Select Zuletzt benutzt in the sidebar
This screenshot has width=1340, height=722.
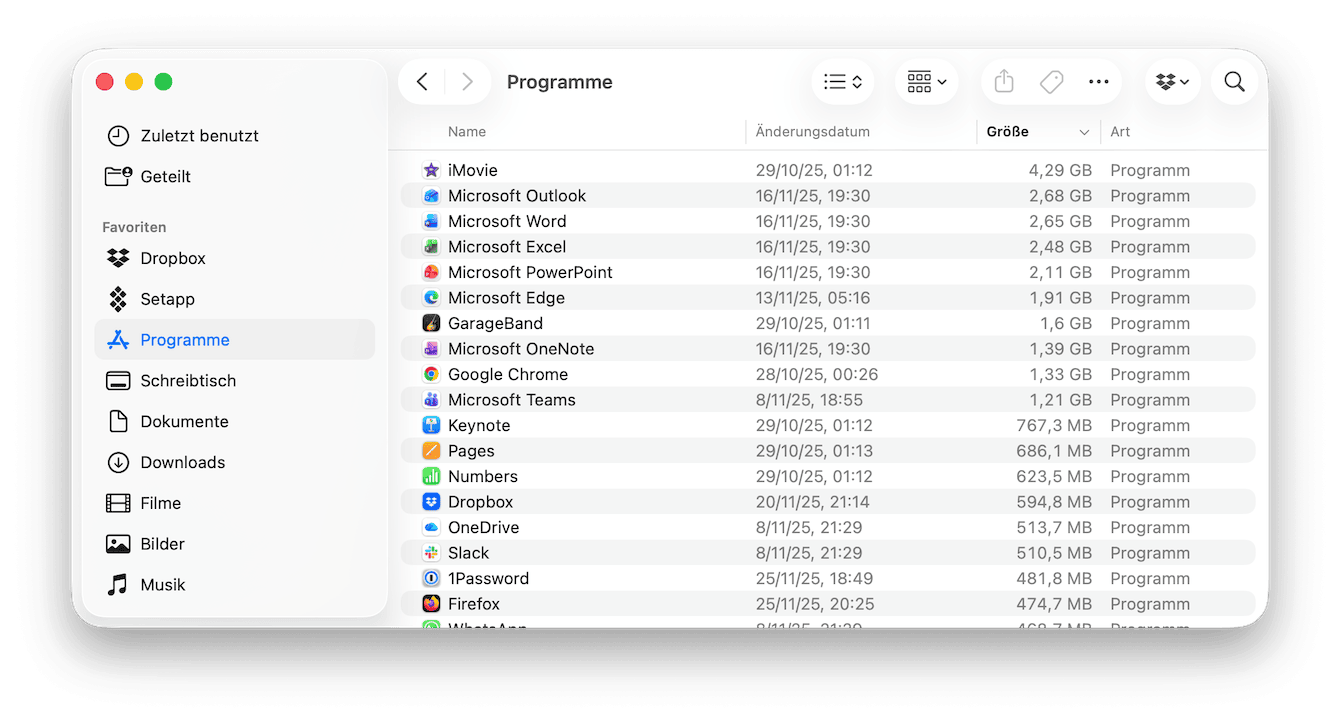pos(199,136)
